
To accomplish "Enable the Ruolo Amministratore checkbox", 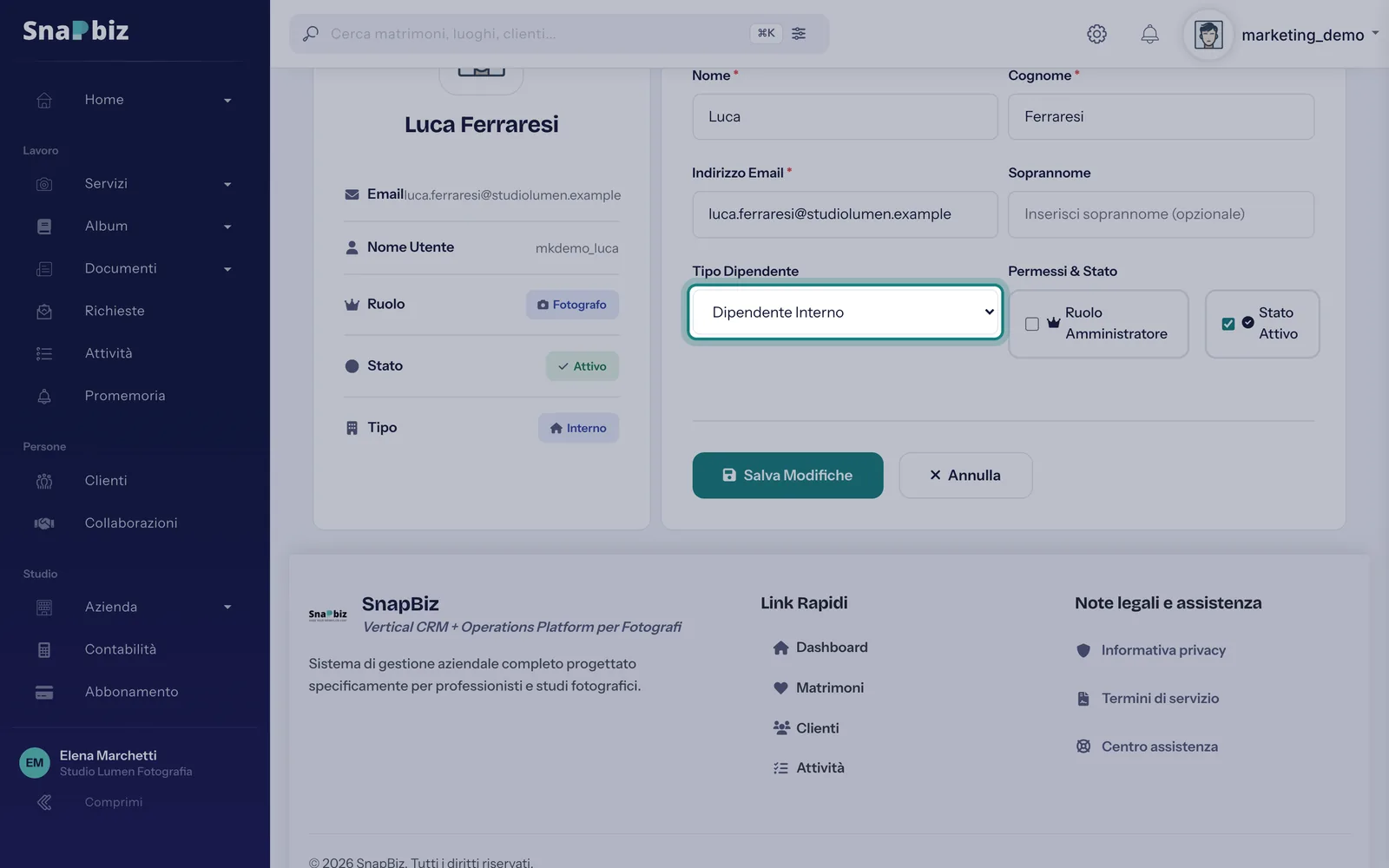I will [1031, 324].
